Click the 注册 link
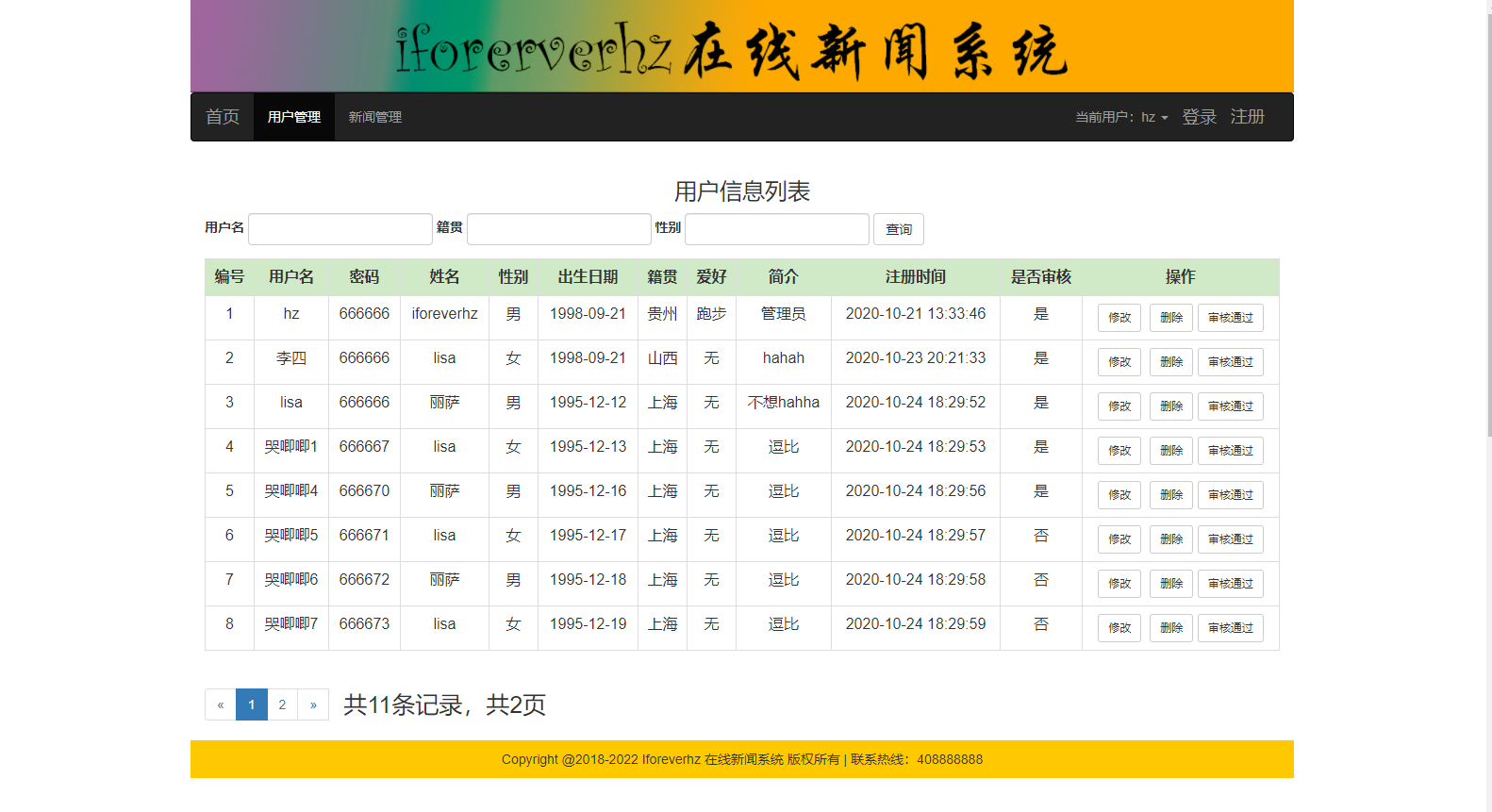 click(1247, 117)
